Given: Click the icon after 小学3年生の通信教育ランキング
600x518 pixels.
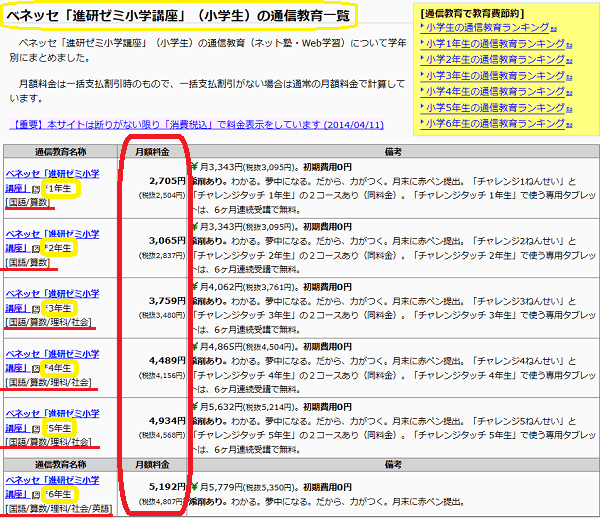Looking at the screenshot, I should tap(569, 77).
